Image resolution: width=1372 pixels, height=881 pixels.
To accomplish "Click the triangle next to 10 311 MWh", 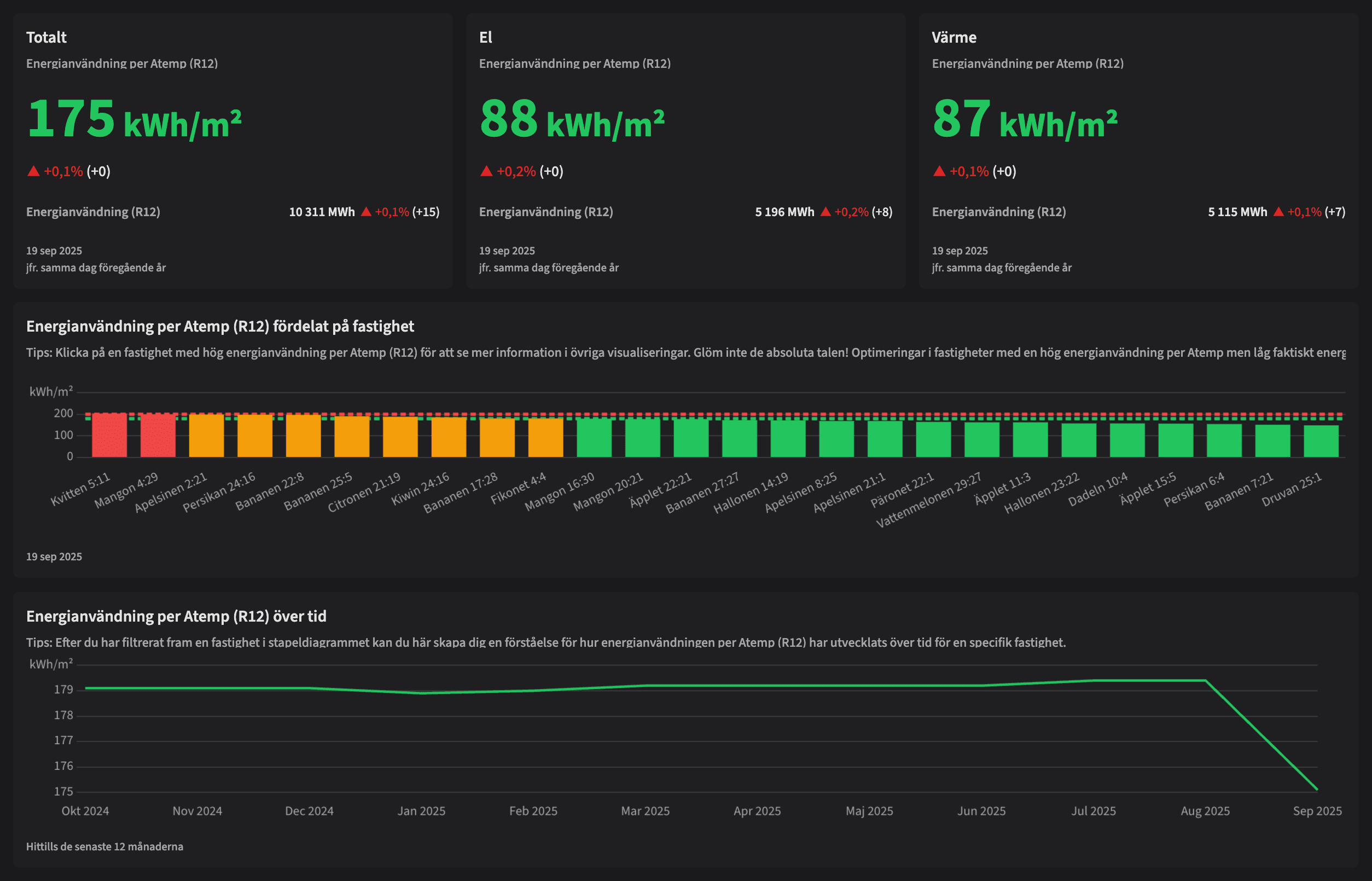I will click(366, 212).
